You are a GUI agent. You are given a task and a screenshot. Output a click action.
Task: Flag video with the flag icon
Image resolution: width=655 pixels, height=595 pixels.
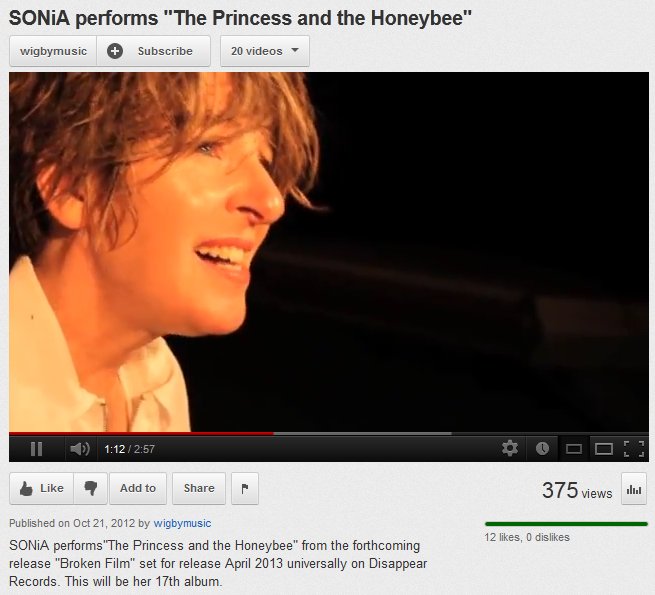245,488
